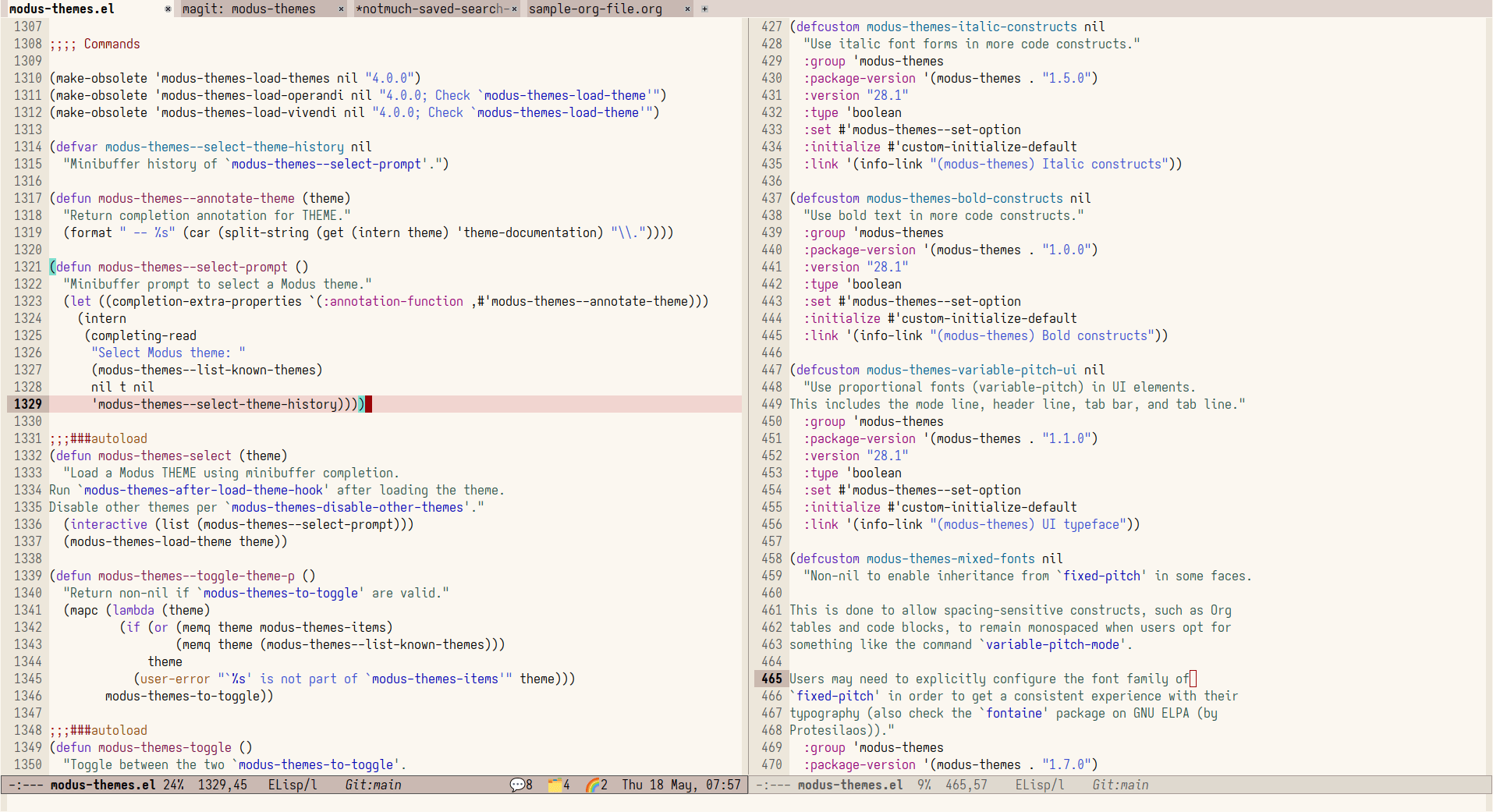
Task: Click line number 465 in right pane
Action: [x=771, y=679]
